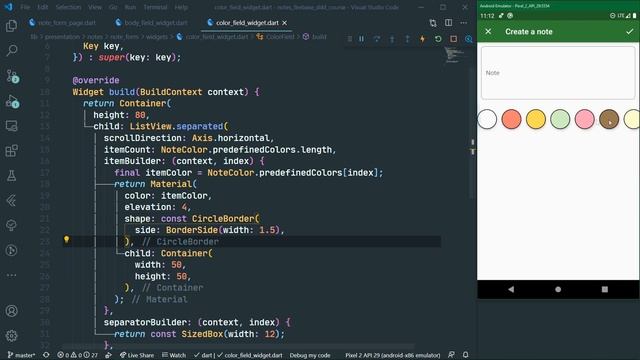Open the Terminal menu
The height and width of the screenshot is (360, 640).
point(156,7)
